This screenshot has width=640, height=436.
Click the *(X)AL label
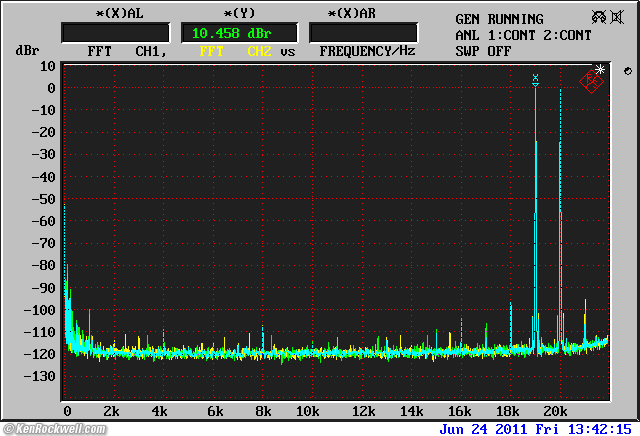(x=119, y=13)
